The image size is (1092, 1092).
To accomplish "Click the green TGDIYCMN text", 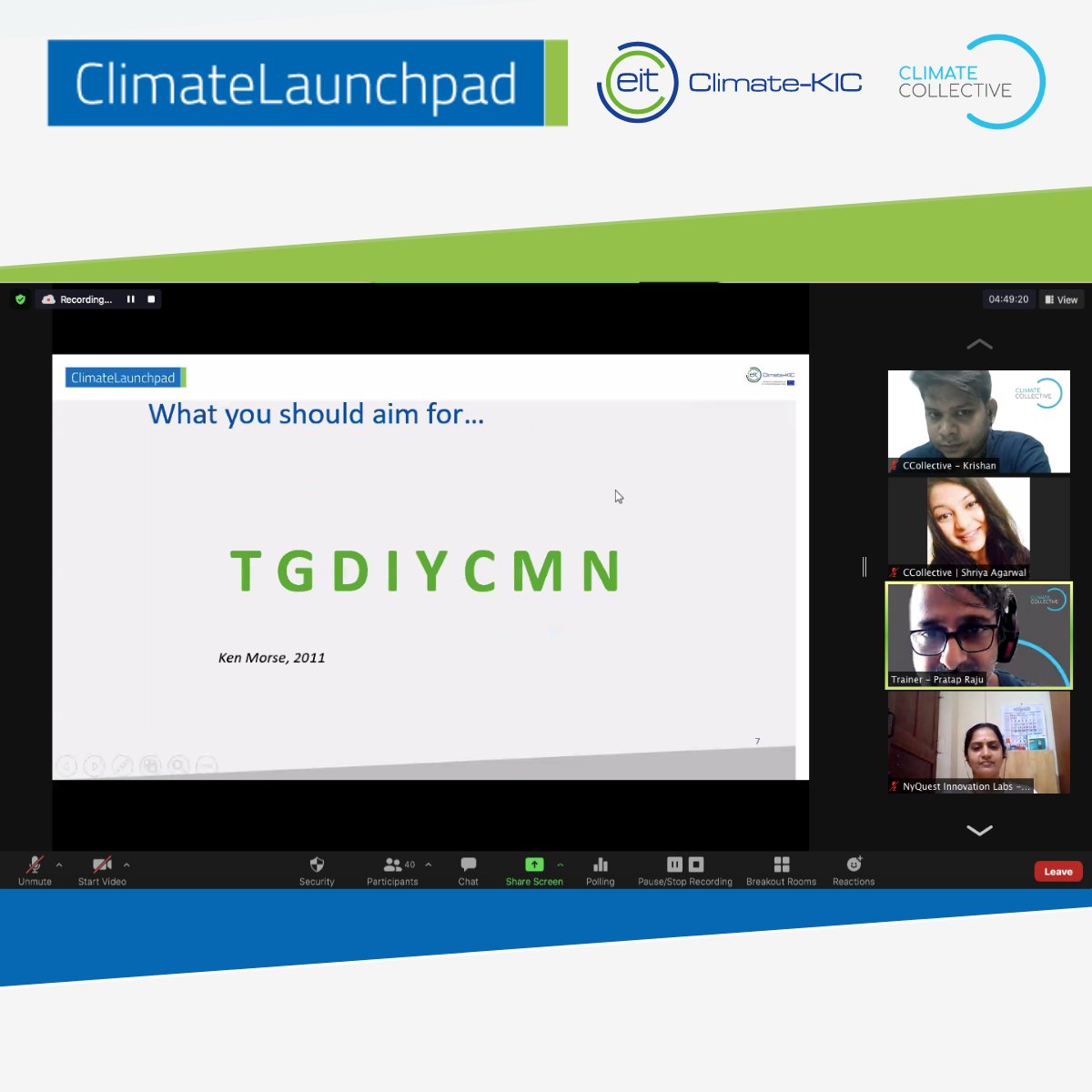I will point(426,571).
